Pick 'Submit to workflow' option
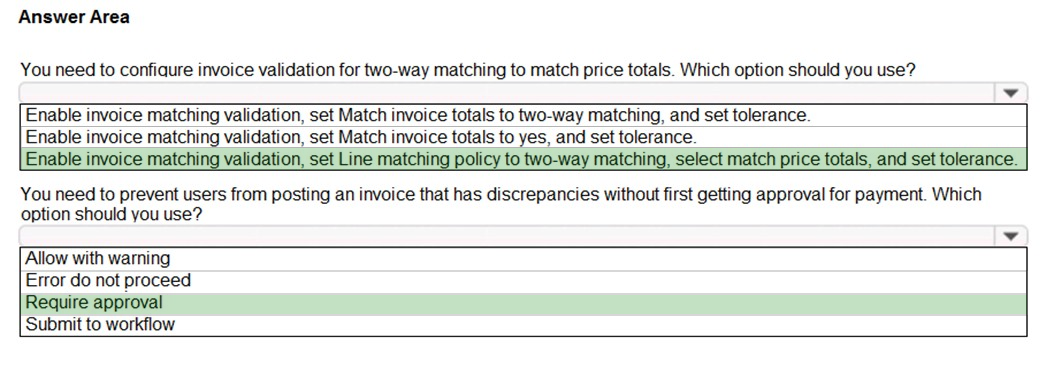The height and width of the screenshot is (370, 1054). (x=524, y=324)
